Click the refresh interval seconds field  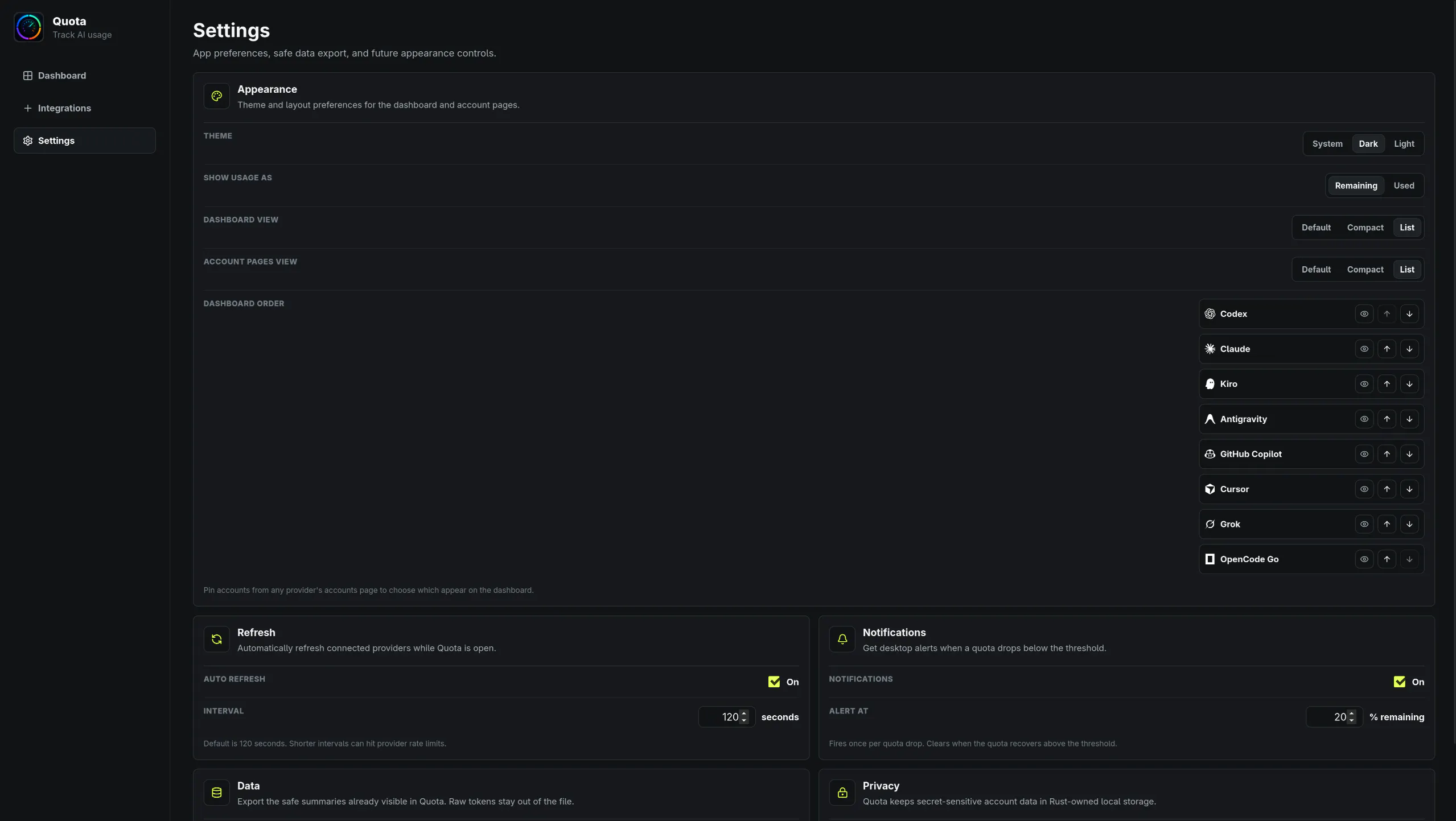726,717
